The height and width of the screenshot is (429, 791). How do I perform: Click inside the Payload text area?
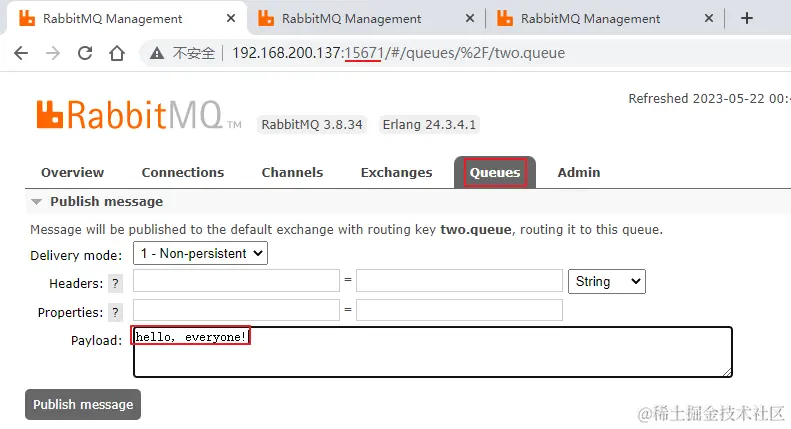point(433,352)
